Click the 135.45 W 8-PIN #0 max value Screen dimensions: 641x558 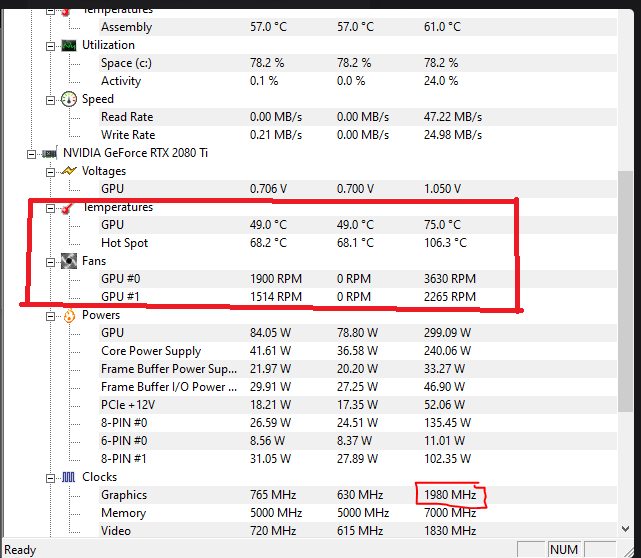click(x=447, y=423)
